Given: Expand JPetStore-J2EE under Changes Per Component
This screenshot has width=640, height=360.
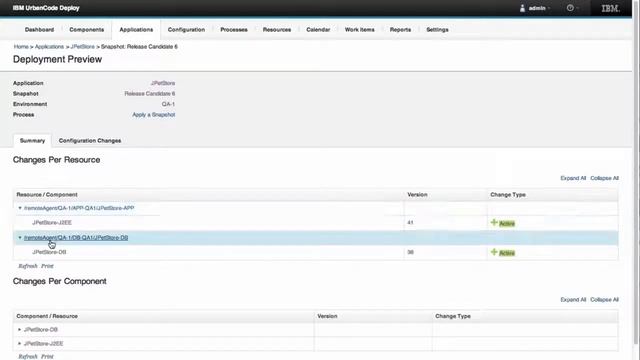Looking at the screenshot, I should pyautogui.click(x=19, y=344).
